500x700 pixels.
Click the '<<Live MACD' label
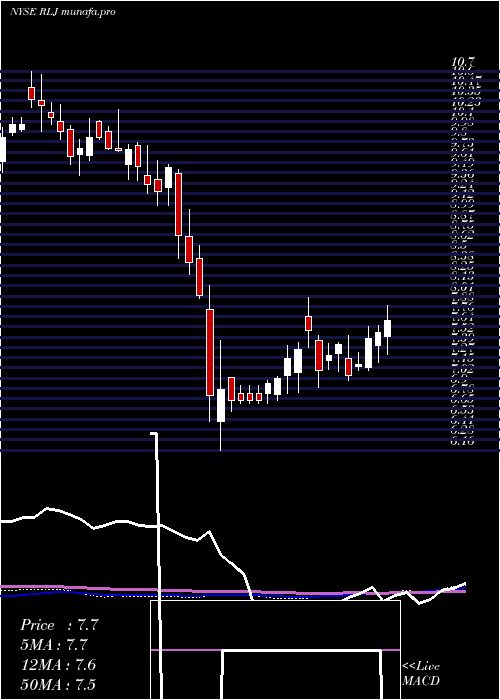pos(421,674)
